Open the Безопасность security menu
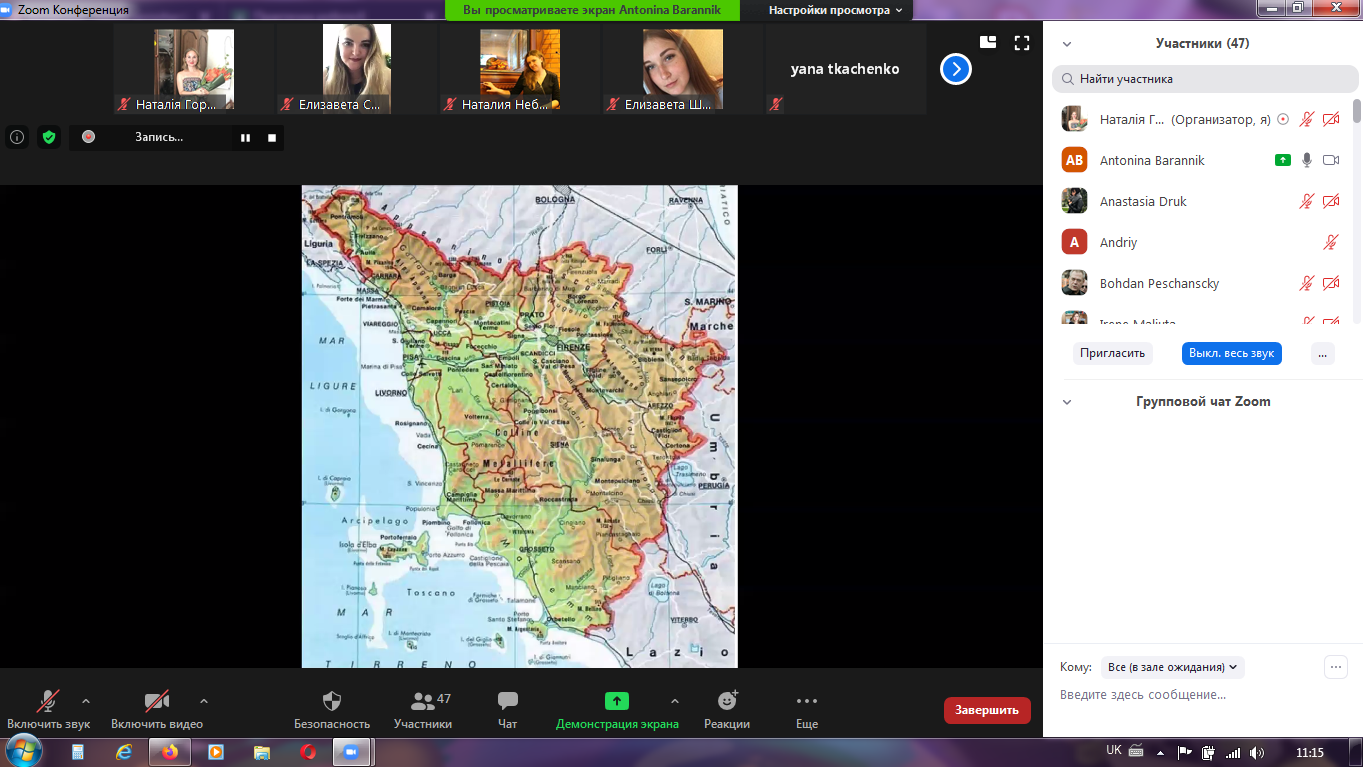The height and width of the screenshot is (769, 1363). coord(332,709)
